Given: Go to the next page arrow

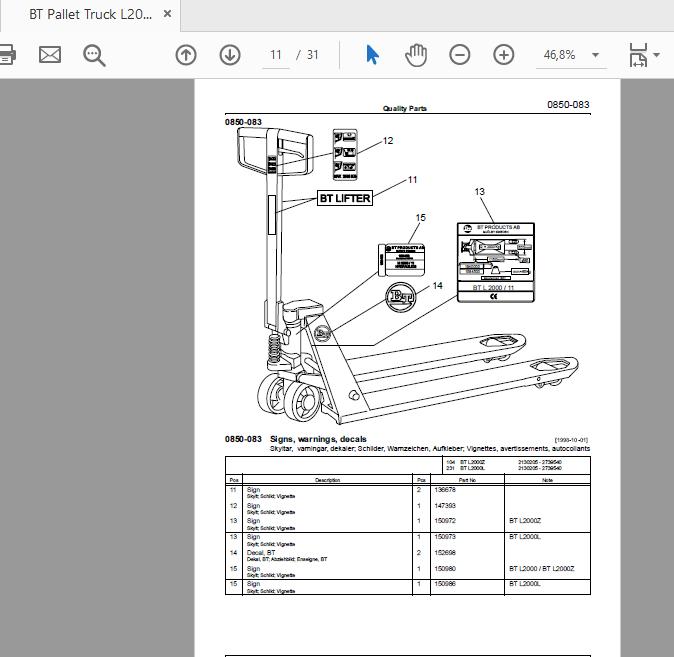Looking at the screenshot, I should (230, 55).
